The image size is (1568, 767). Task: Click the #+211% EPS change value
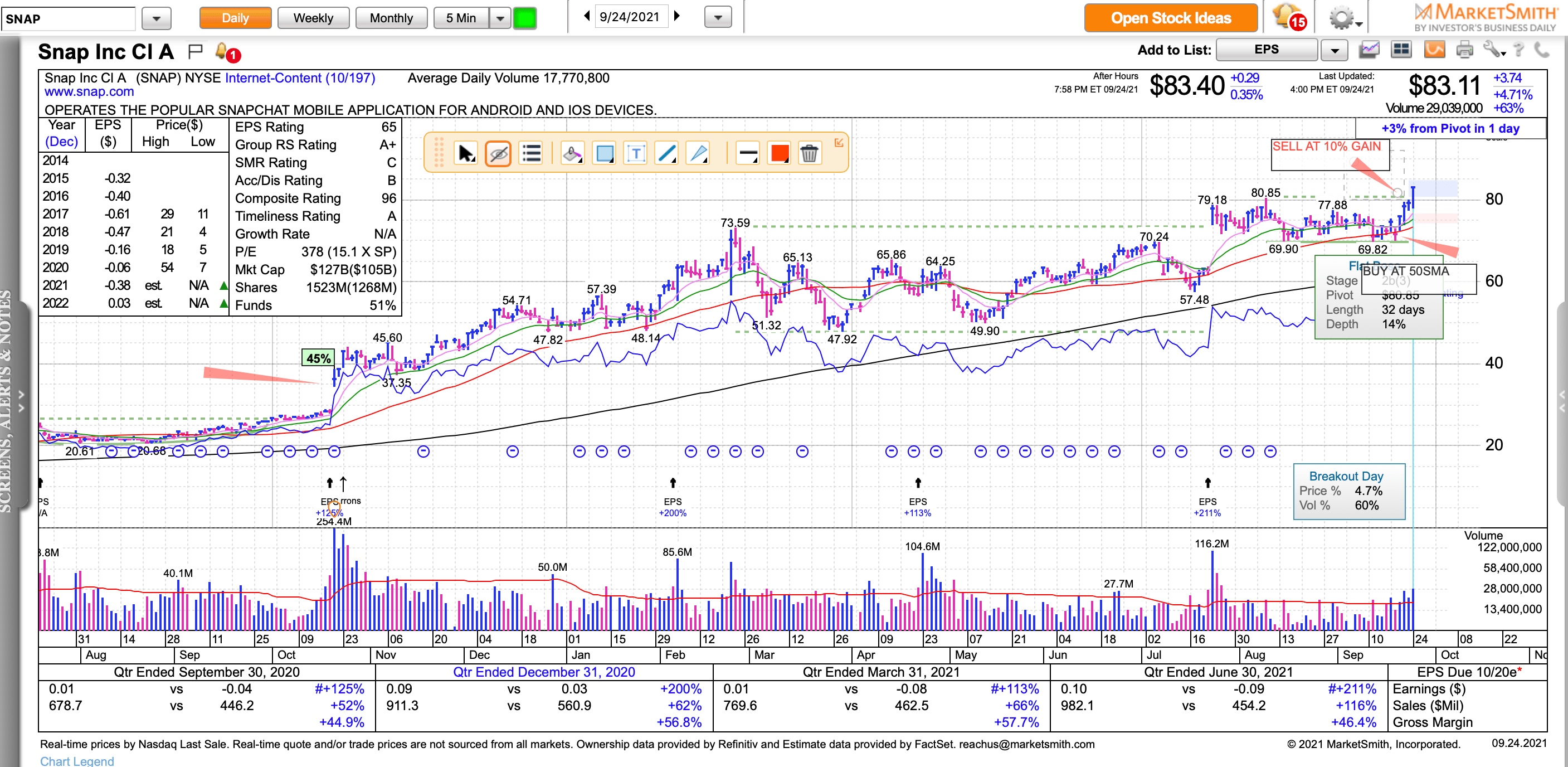tap(1351, 689)
